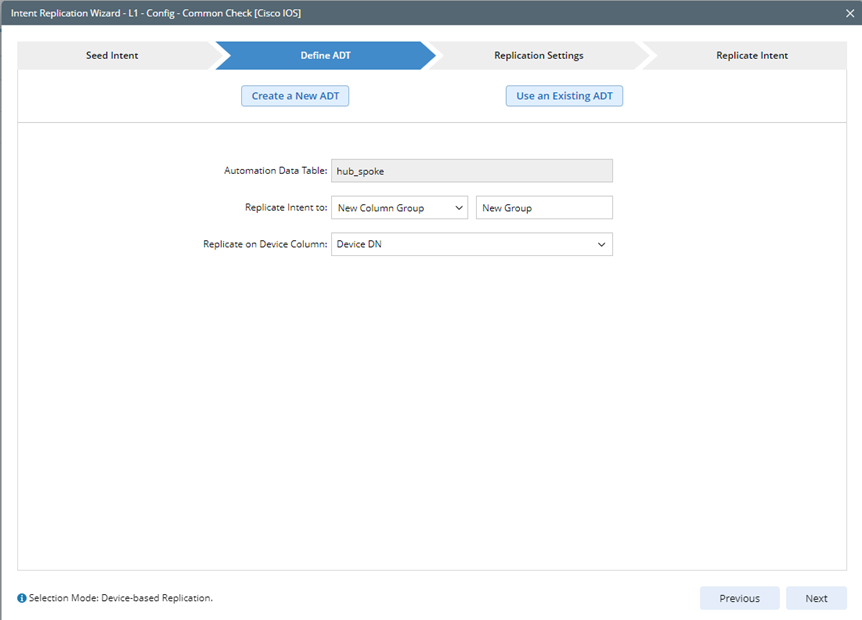Click the Create a New ADT button
This screenshot has height=620, width=862.
pyautogui.click(x=295, y=96)
